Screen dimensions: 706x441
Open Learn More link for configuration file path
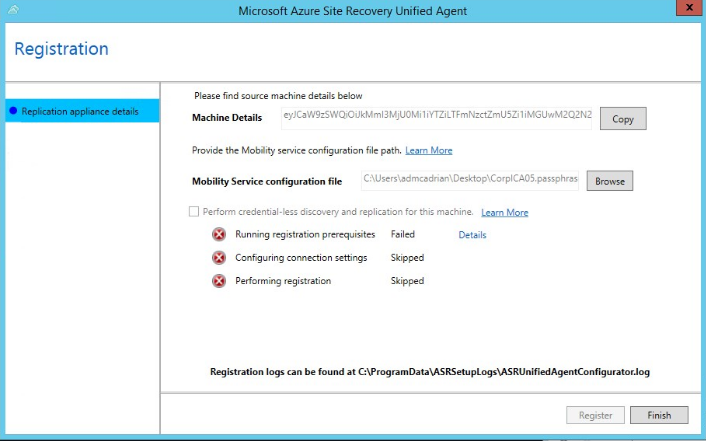[x=429, y=150]
